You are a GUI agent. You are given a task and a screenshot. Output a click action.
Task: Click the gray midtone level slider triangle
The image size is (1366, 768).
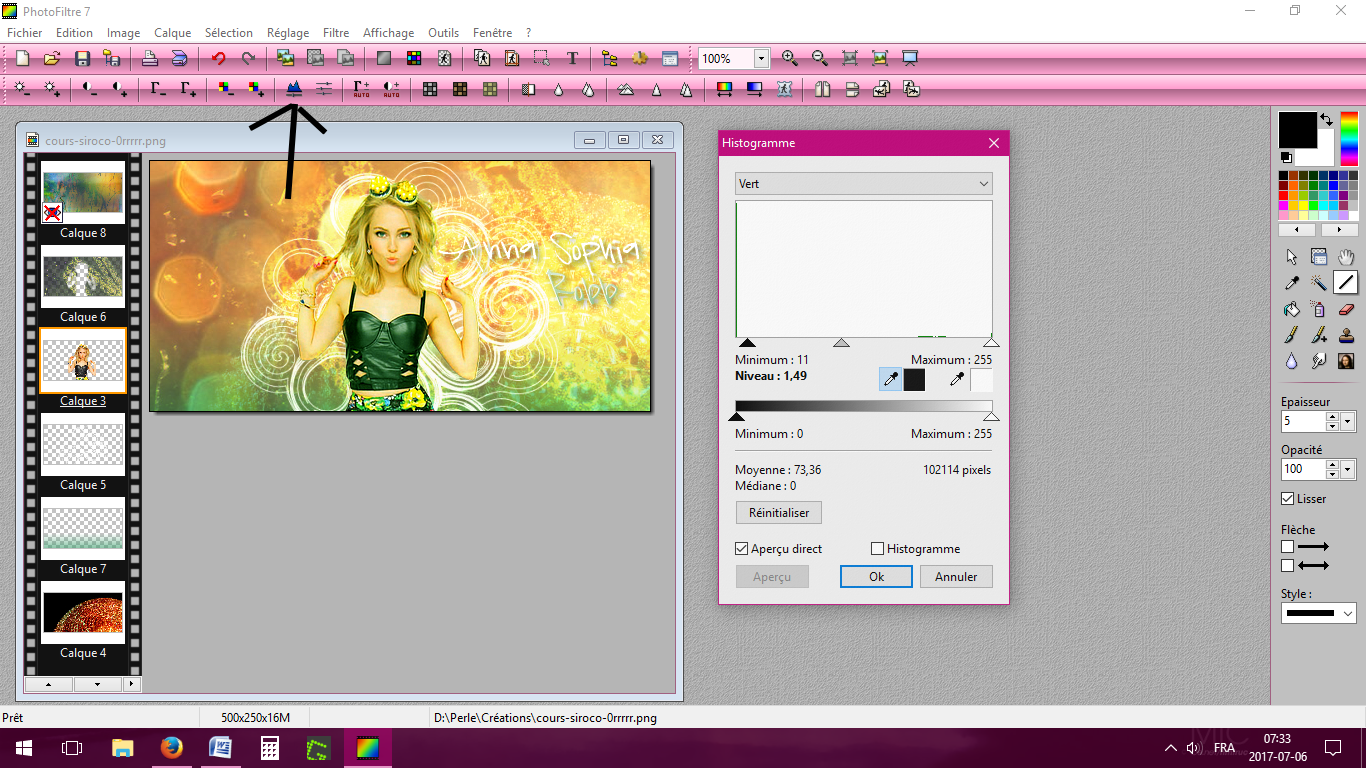842,343
